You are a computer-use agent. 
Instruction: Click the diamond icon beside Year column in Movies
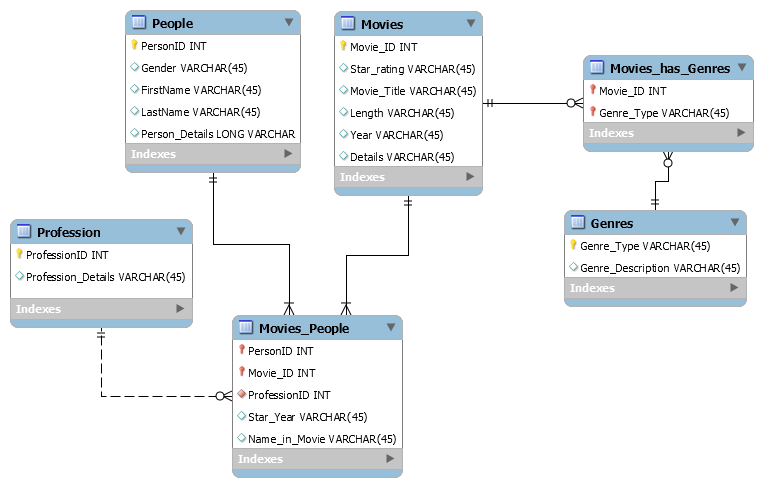[344, 133]
